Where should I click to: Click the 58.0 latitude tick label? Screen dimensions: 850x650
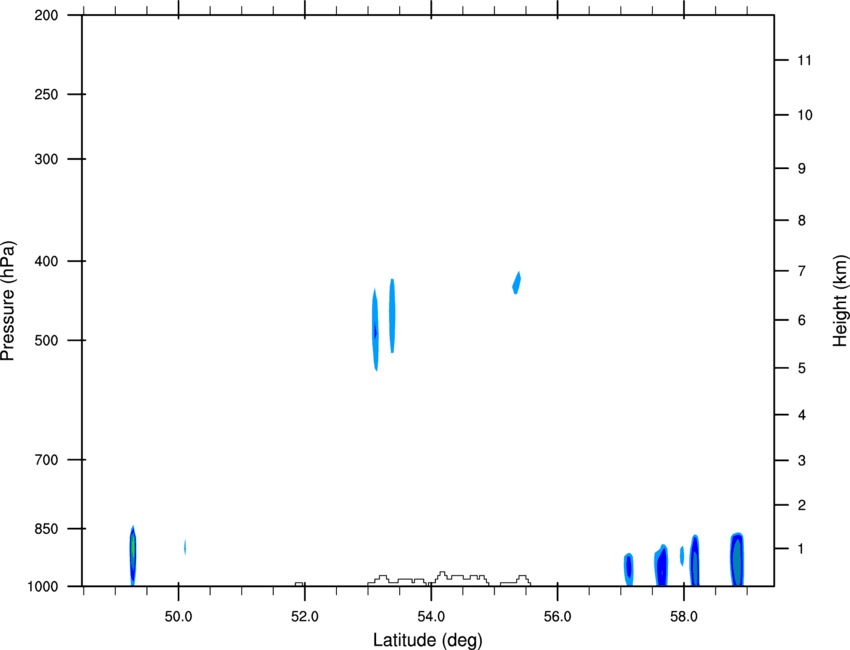point(684,617)
